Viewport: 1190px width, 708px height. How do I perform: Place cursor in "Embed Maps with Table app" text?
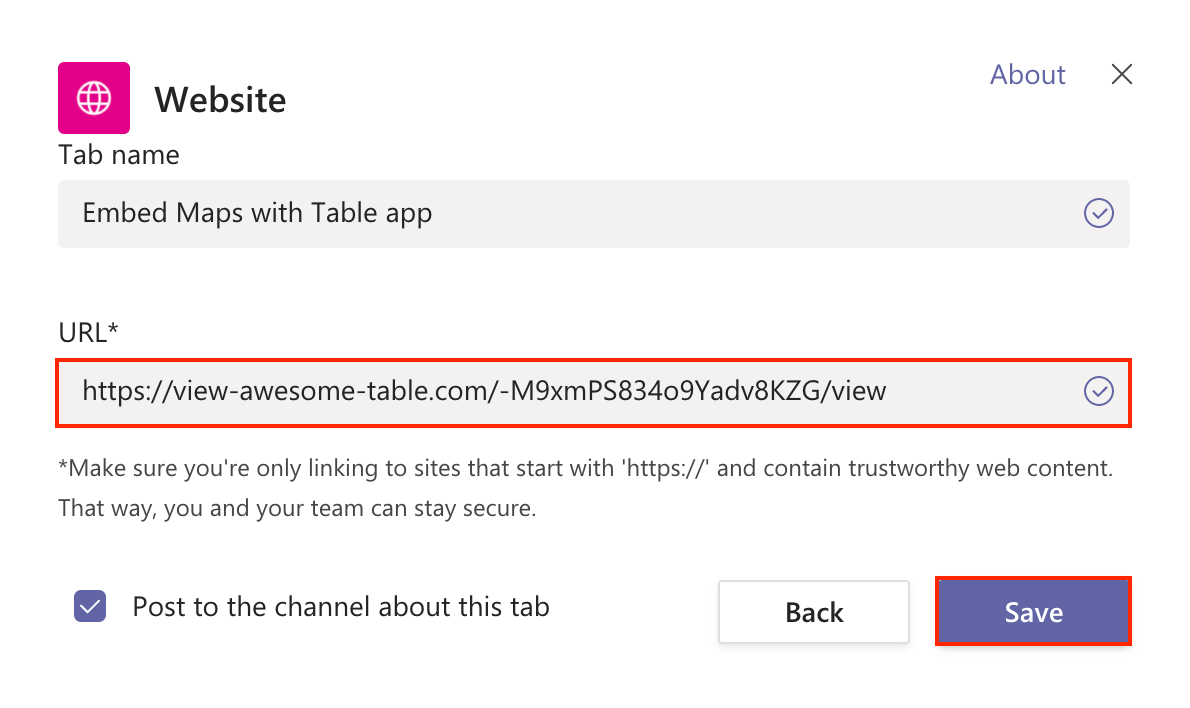257,214
